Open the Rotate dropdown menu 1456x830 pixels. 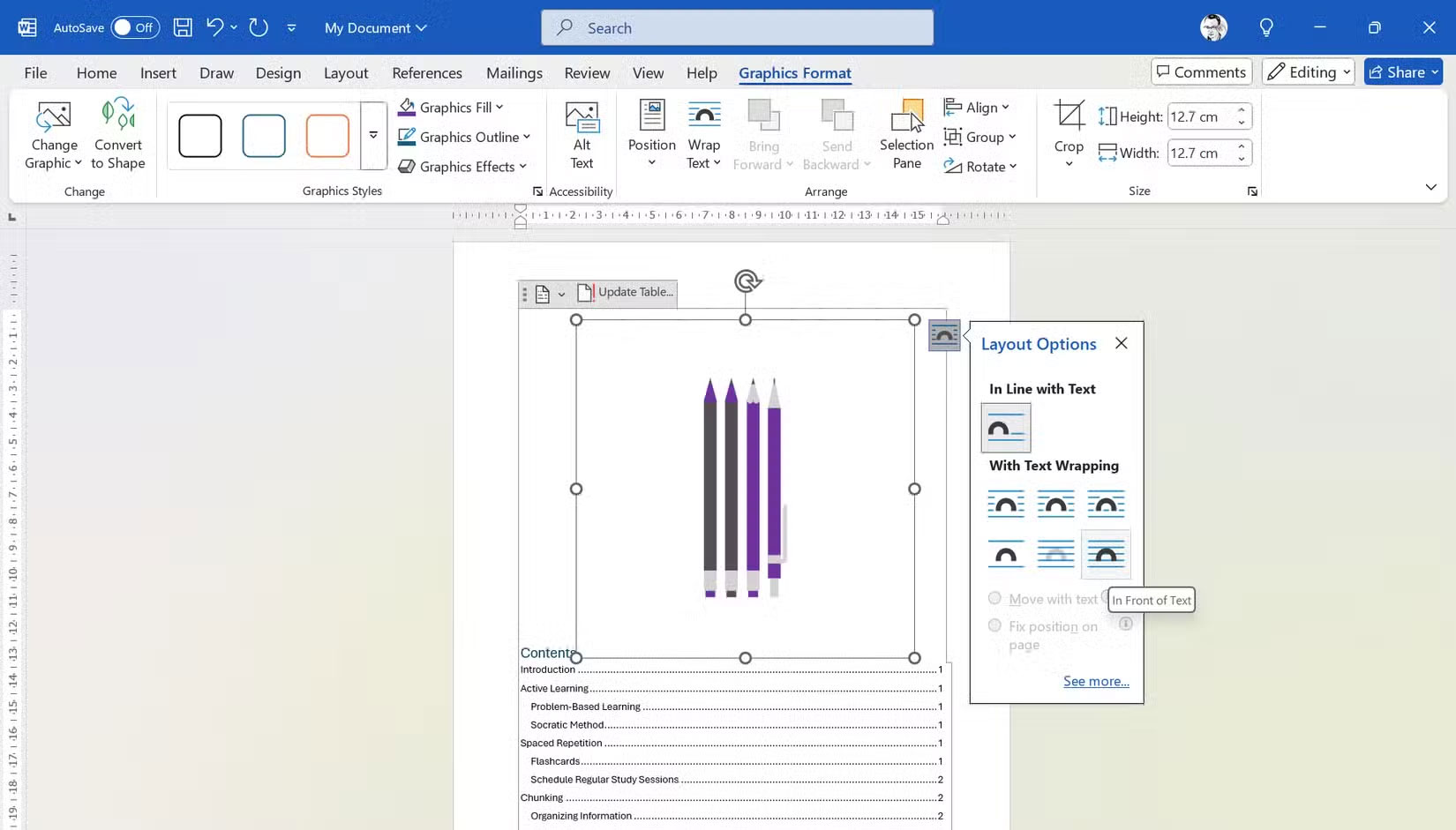coord(979,166)
